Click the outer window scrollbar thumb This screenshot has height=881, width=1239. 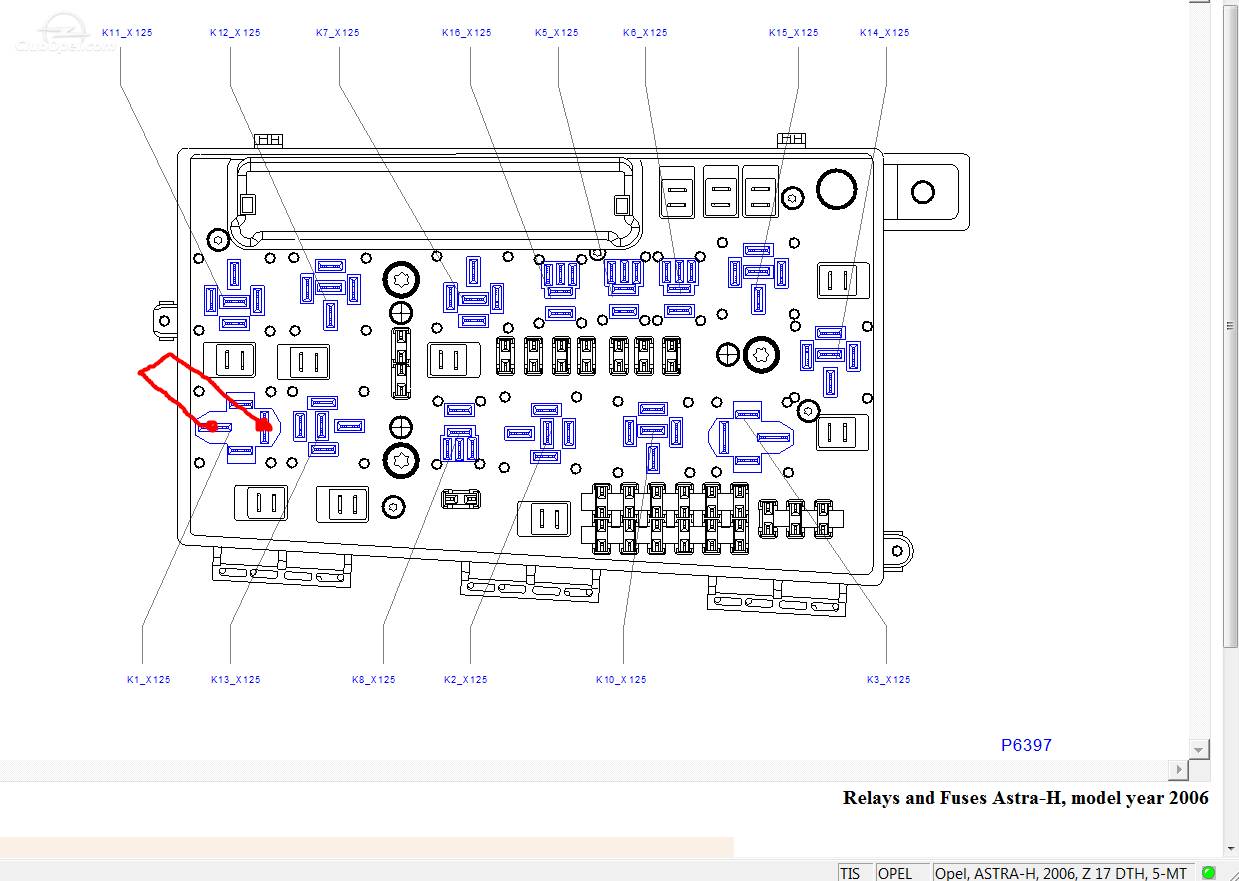point(1231,328)
